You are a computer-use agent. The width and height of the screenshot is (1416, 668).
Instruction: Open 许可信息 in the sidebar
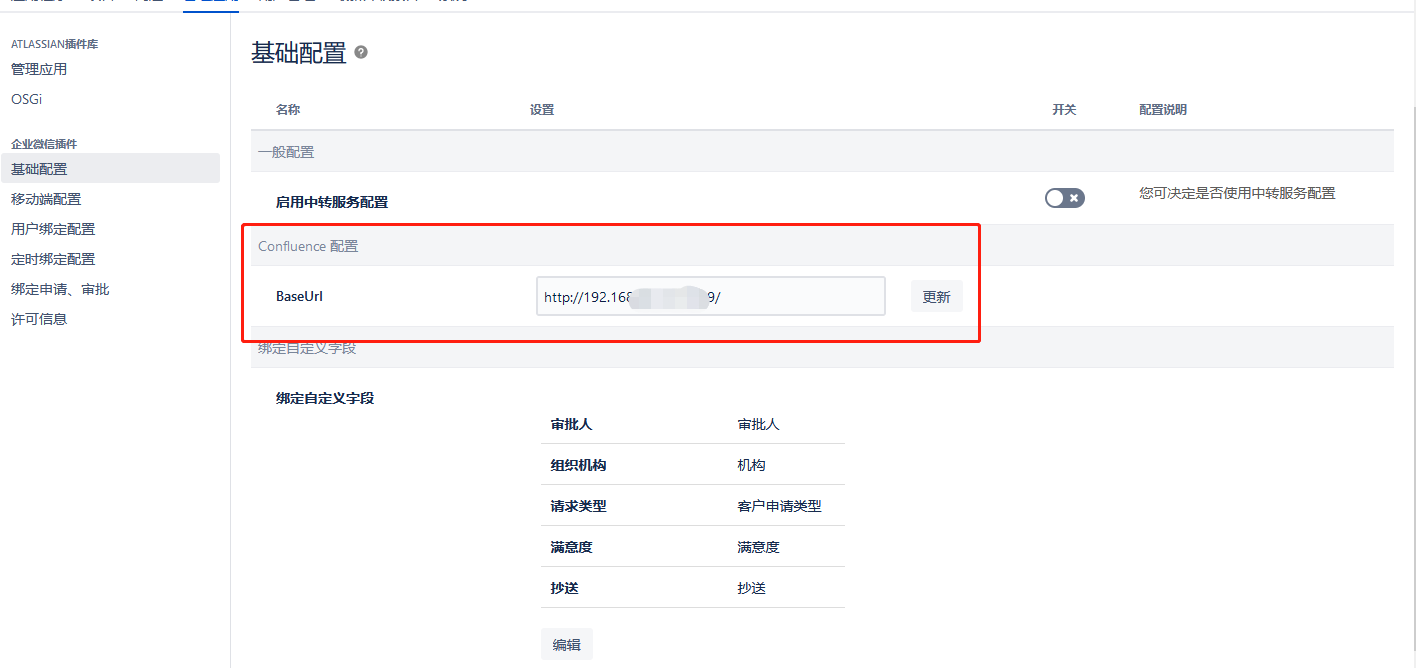click(x=39, y=319)
